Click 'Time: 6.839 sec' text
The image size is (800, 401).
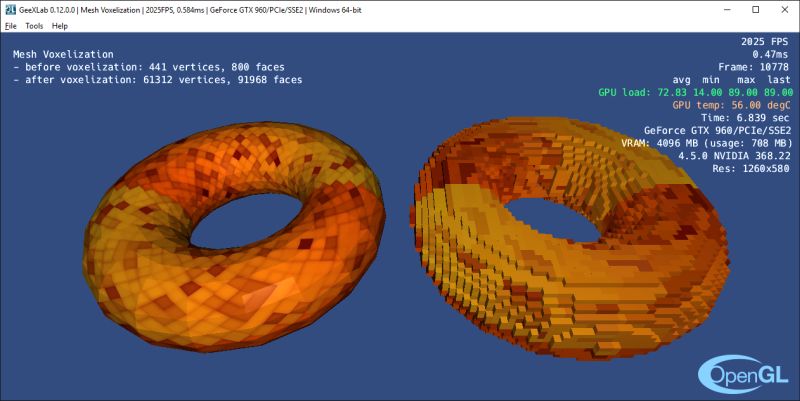pyautogui.click(x=745, y=118)
